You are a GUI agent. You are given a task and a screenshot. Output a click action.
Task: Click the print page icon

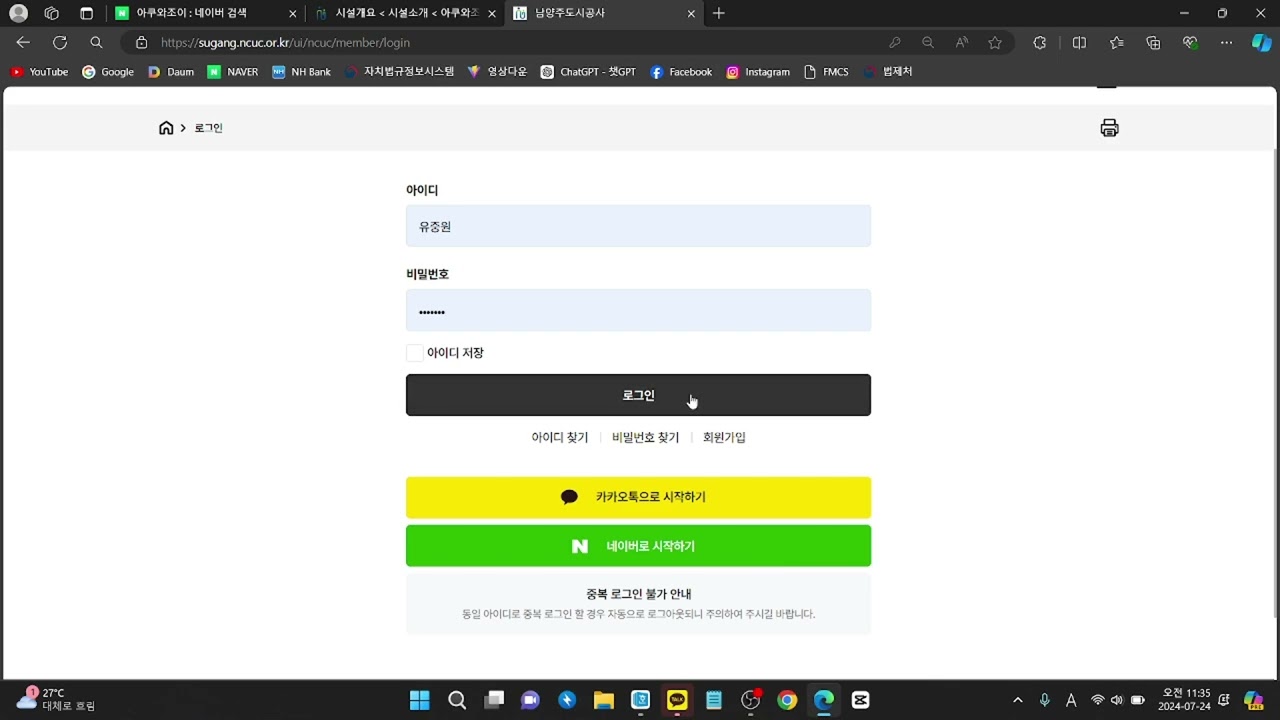(x=1109, y=128)
